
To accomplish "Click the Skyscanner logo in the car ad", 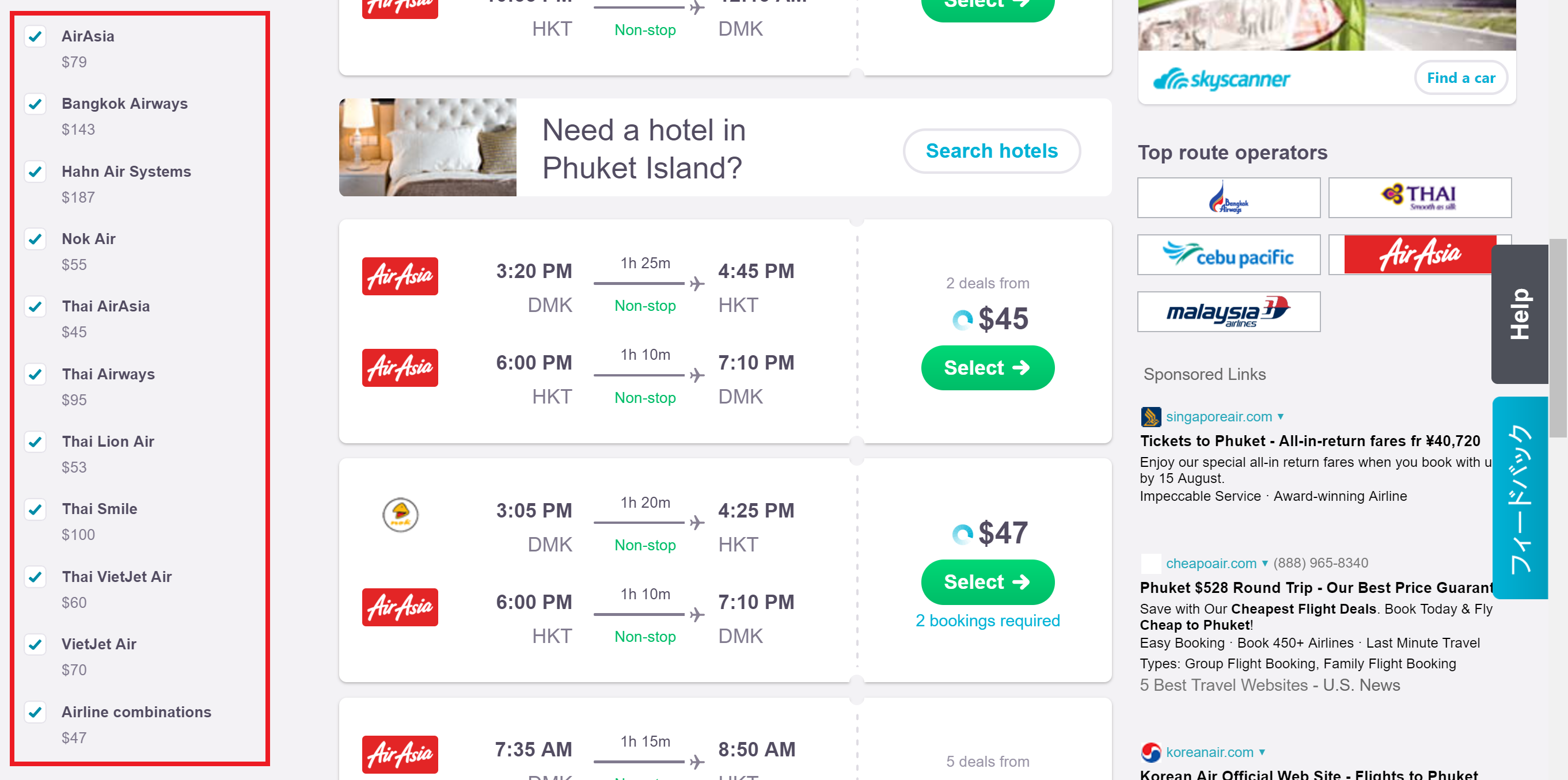I will 1222,78.
